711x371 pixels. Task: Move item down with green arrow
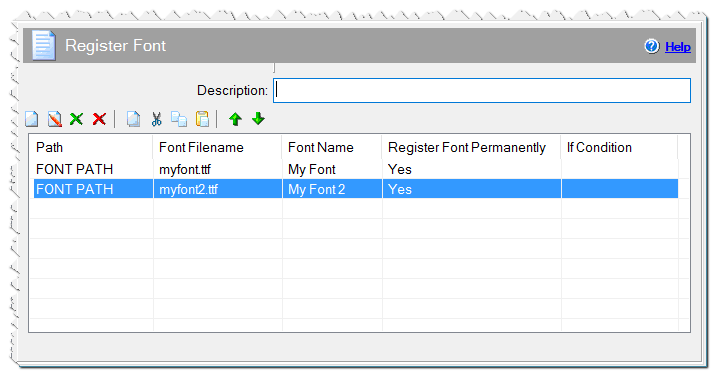(x=258, y=119)
